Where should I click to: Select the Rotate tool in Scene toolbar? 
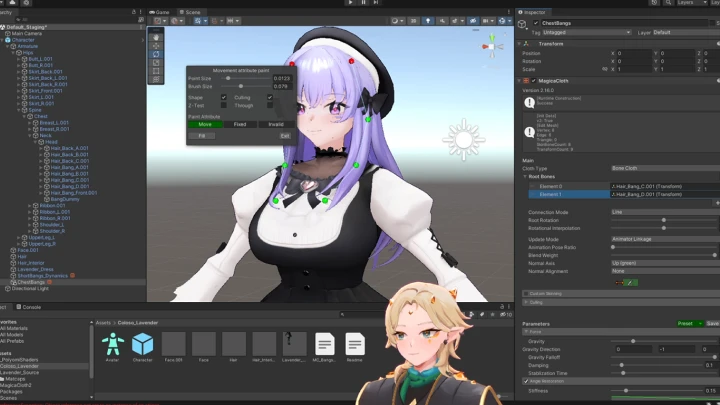156,54
